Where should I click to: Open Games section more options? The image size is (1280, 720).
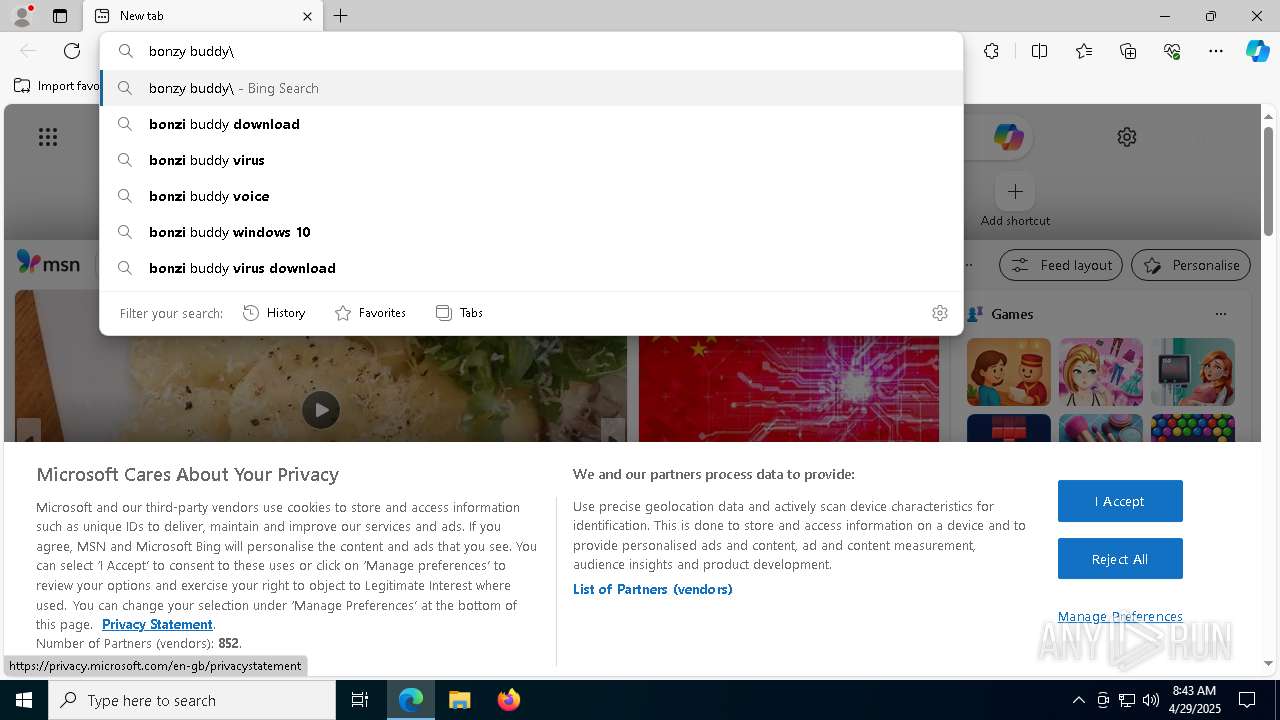pyautogui.click(x=1220, y=314)
